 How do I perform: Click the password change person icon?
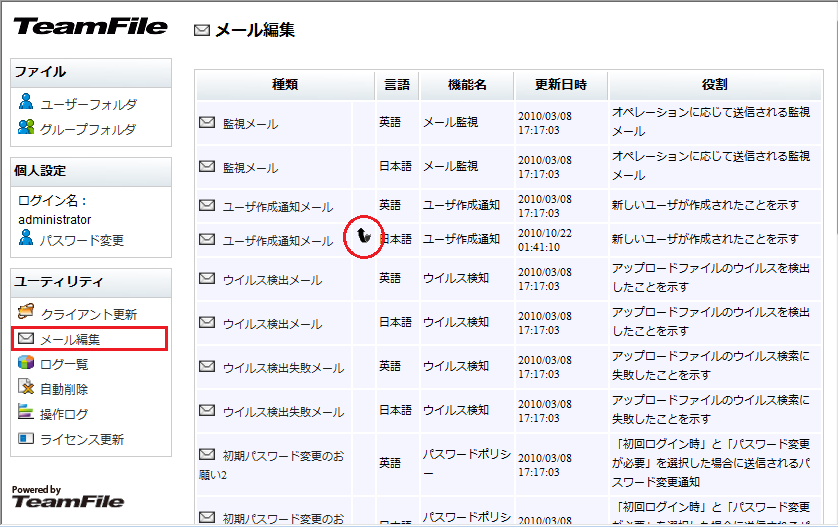26,238
